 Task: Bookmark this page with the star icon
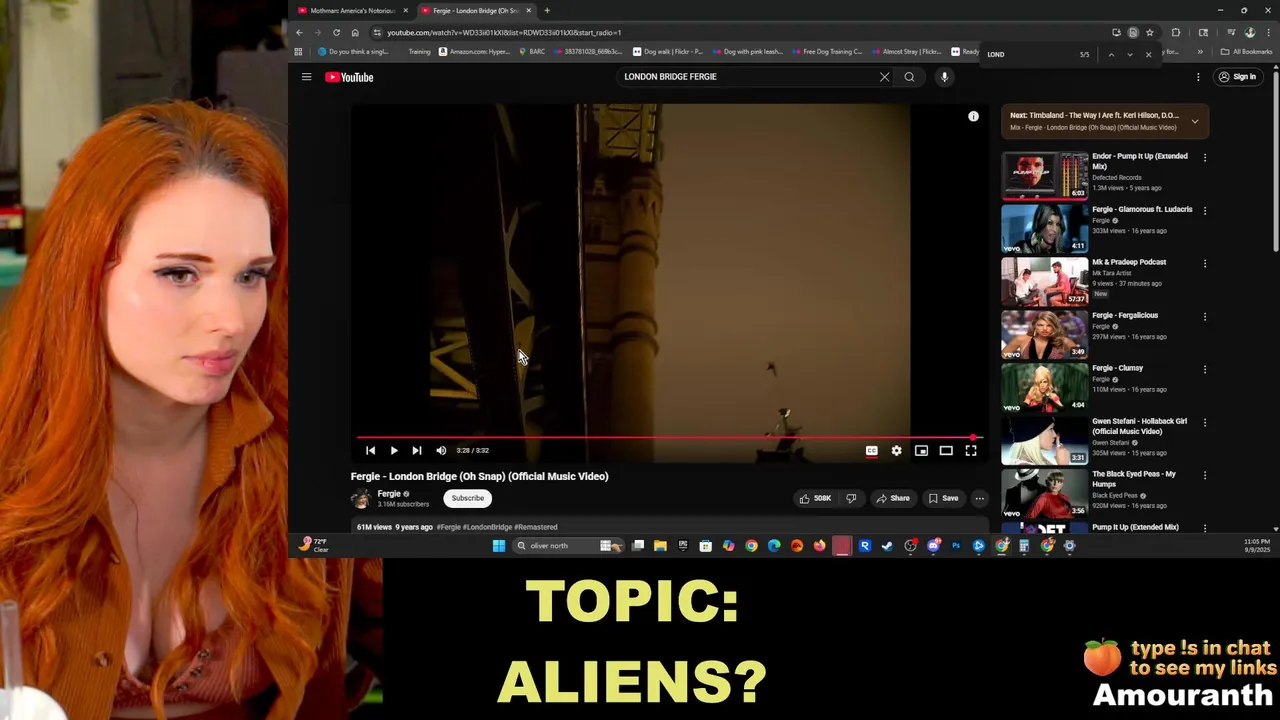(1150, 33)
